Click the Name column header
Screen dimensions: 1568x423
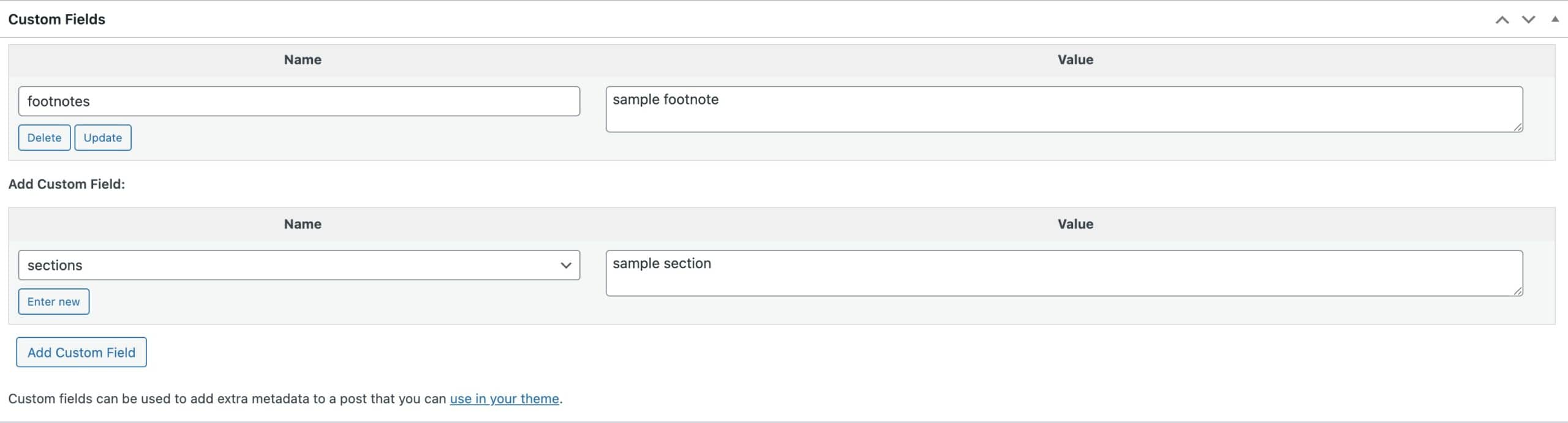pos(302,59)
